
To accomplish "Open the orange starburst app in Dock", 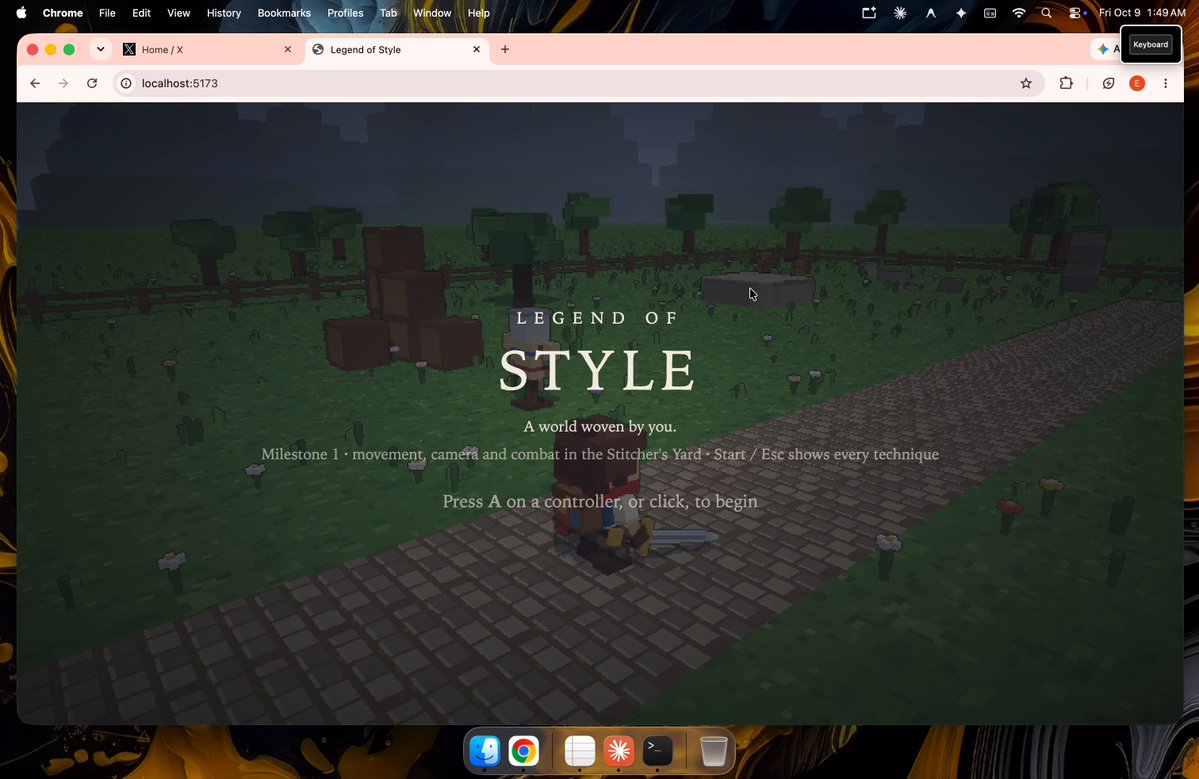I will 619,751.
